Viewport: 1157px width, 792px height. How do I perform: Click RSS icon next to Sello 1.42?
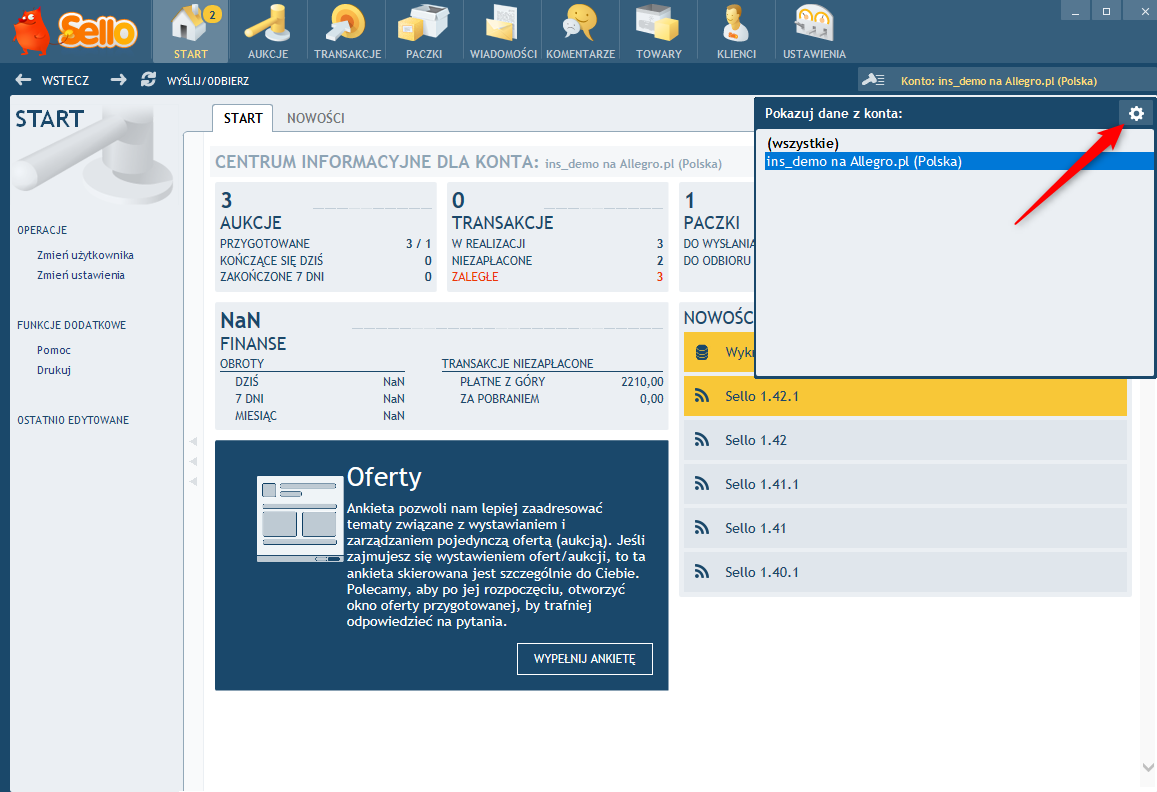702,440
